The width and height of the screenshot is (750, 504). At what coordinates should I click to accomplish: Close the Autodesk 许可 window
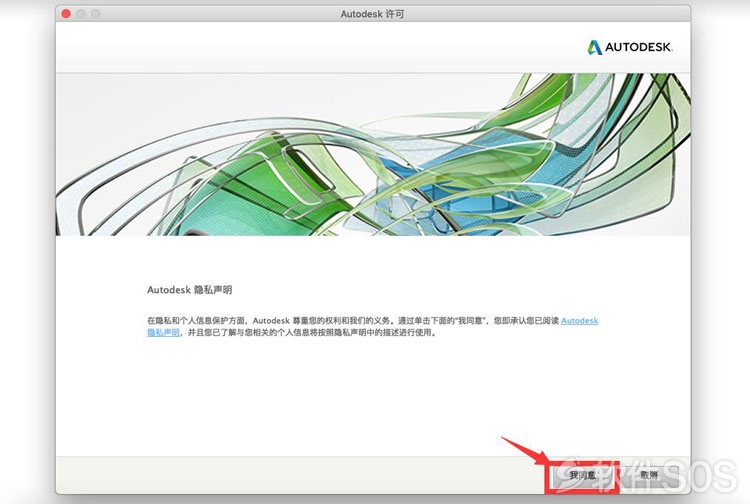[66, 14]
